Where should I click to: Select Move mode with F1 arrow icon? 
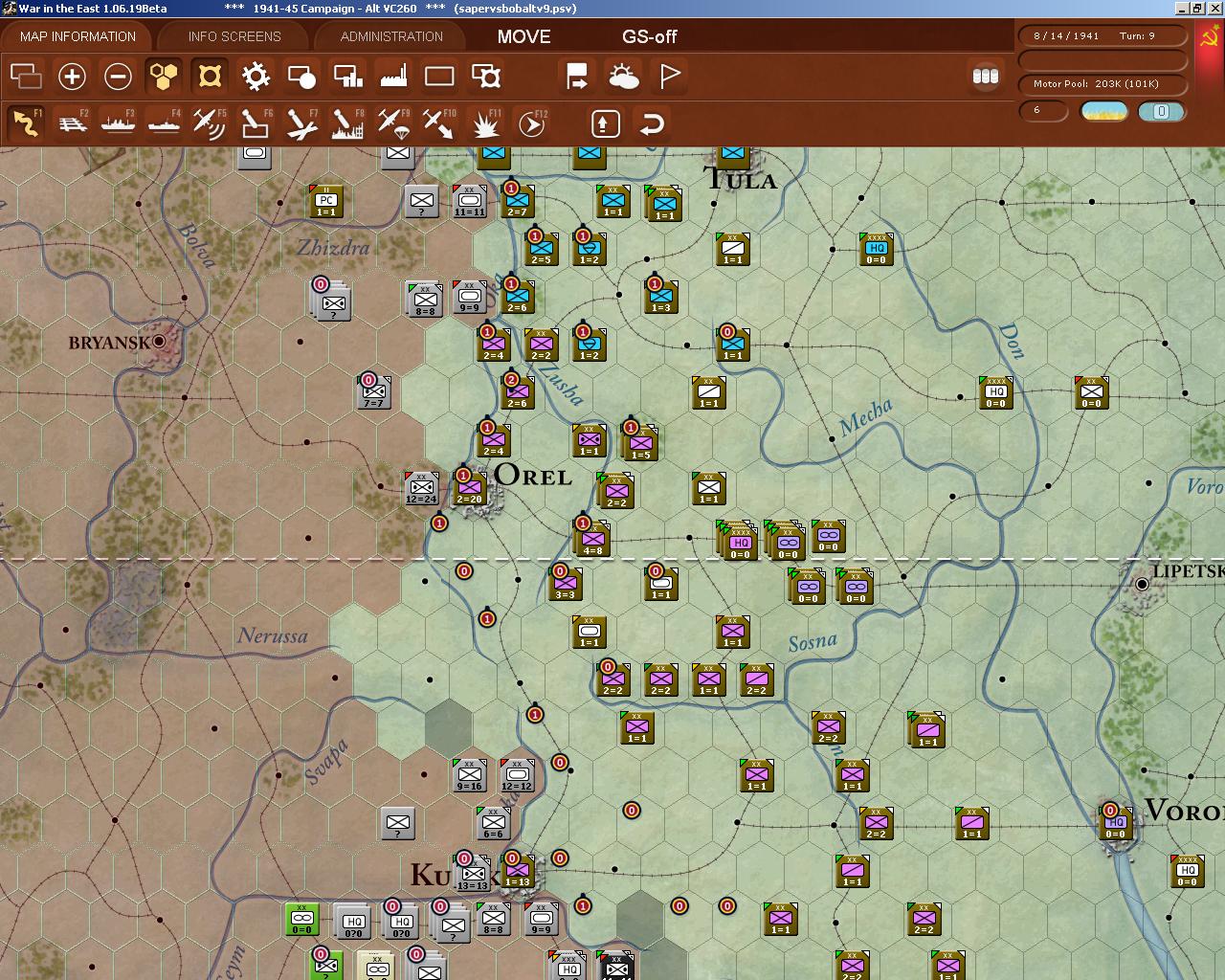[x=26, y=123]
